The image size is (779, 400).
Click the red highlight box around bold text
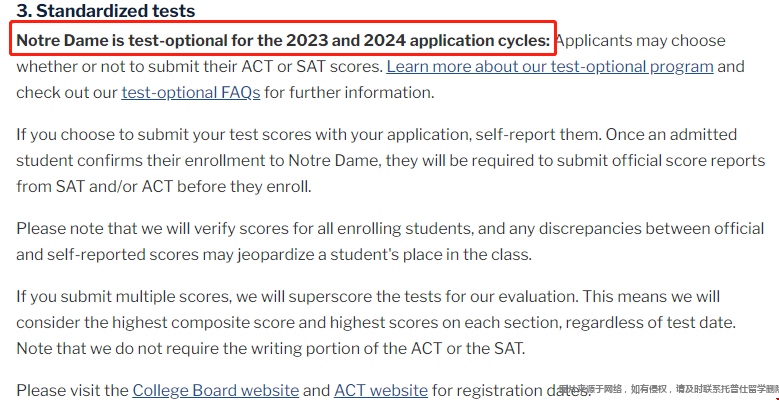283,38
